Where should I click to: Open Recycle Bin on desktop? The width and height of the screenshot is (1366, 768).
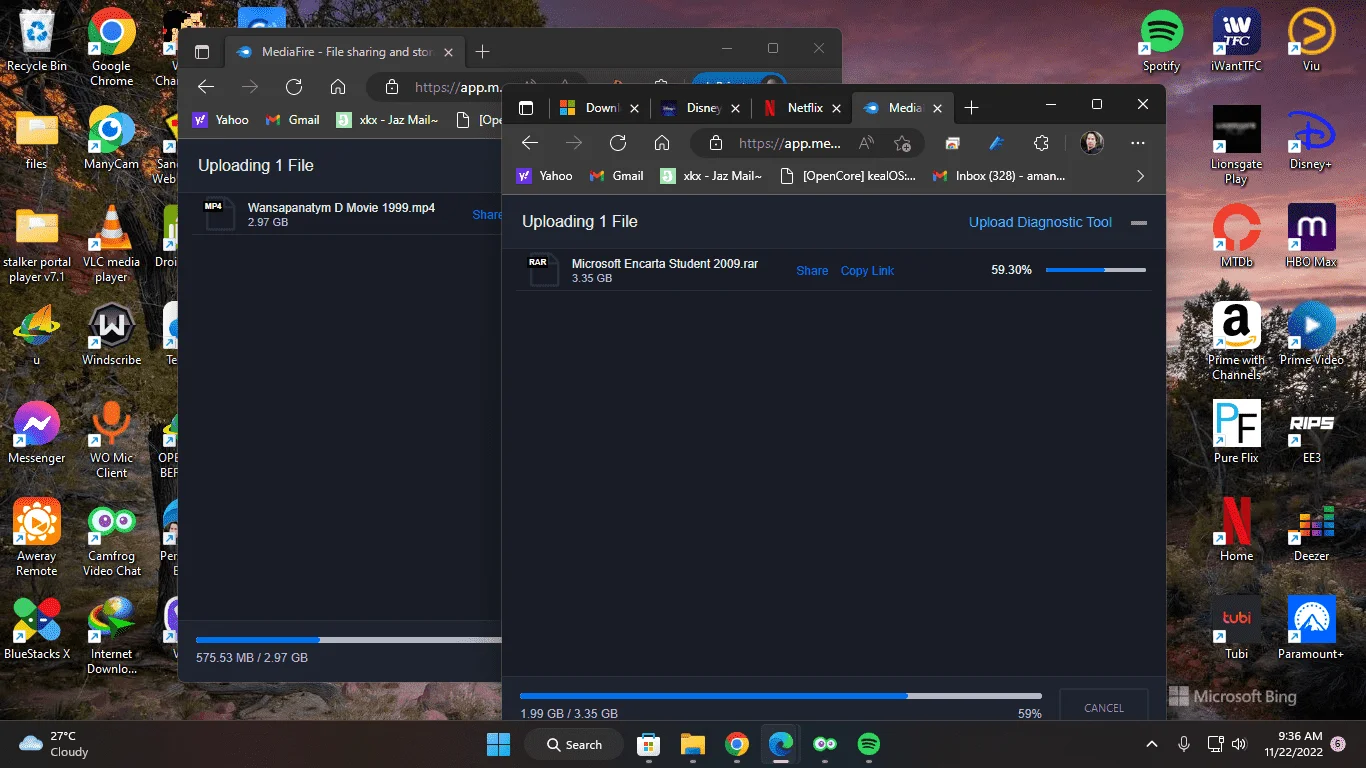(x=37, y=41)
